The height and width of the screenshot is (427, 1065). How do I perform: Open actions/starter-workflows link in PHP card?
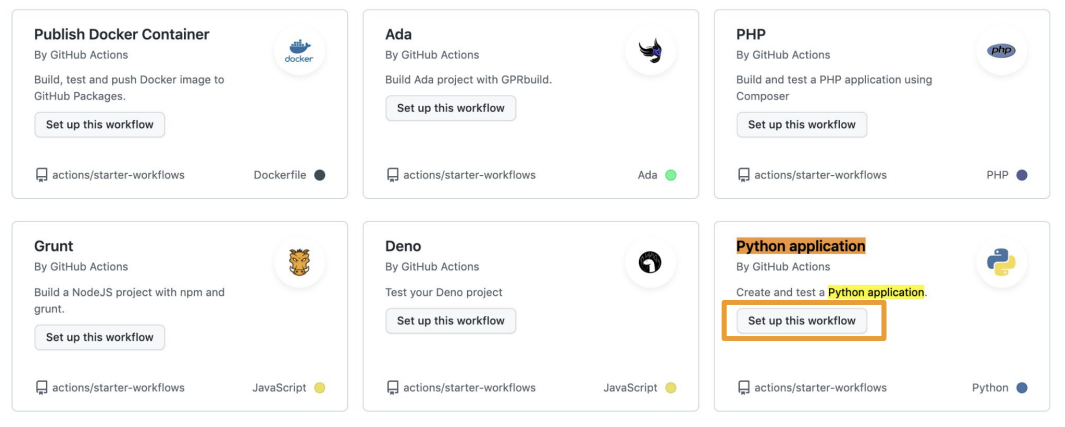[820, 175]
